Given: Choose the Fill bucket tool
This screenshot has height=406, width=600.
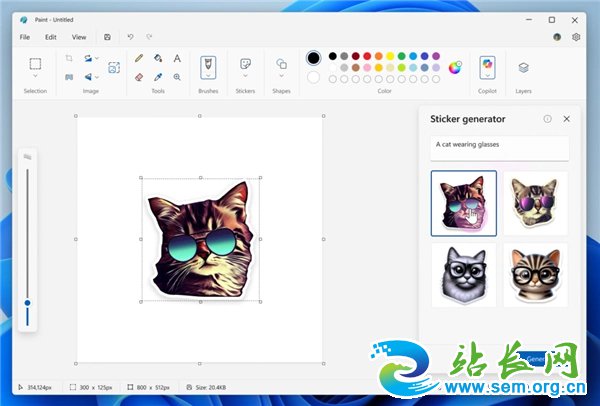Looking at the screenshot, I should pyautogui.click(x=158, y=58).
